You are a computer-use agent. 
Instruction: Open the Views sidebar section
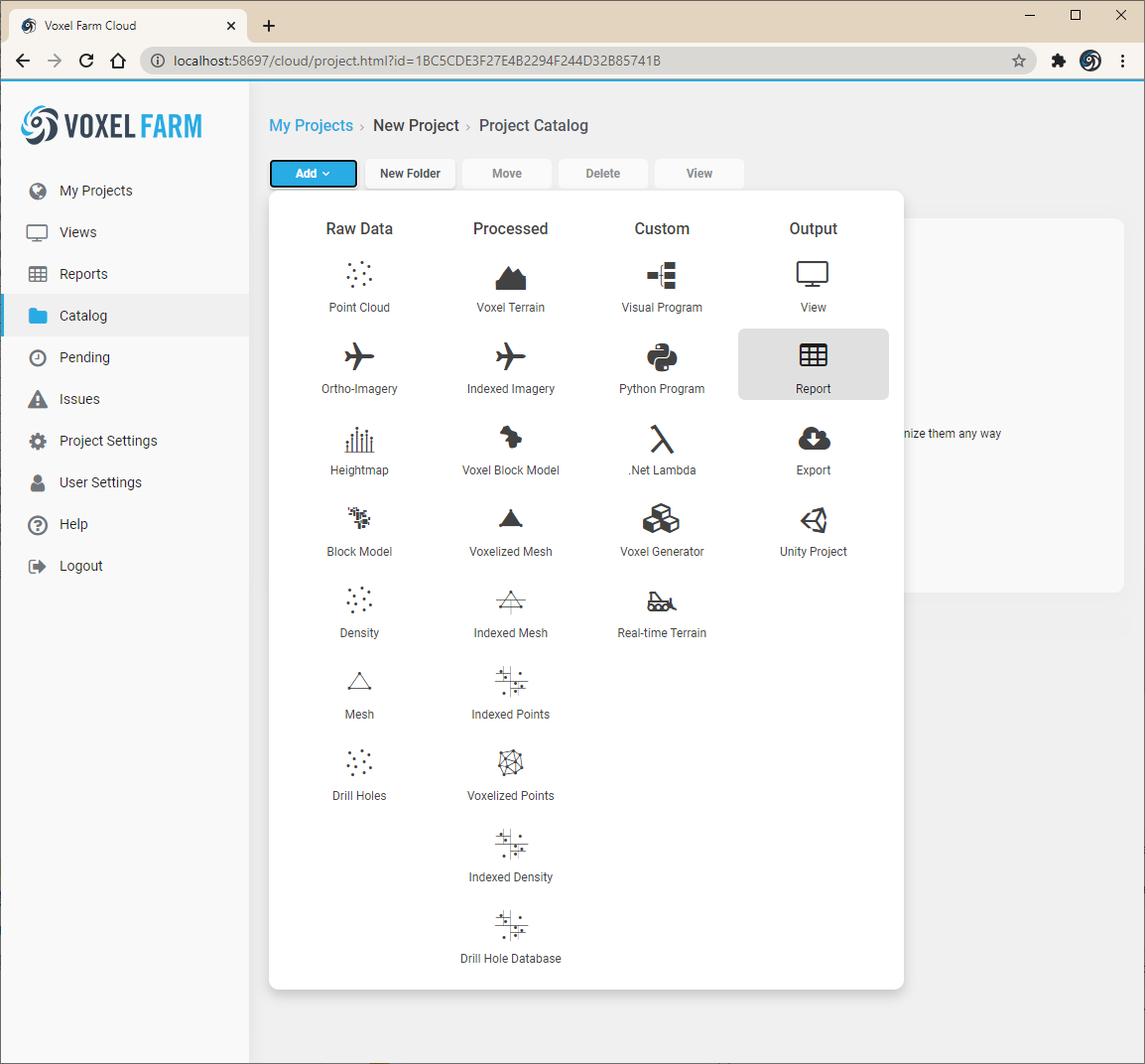click(126, 232)
